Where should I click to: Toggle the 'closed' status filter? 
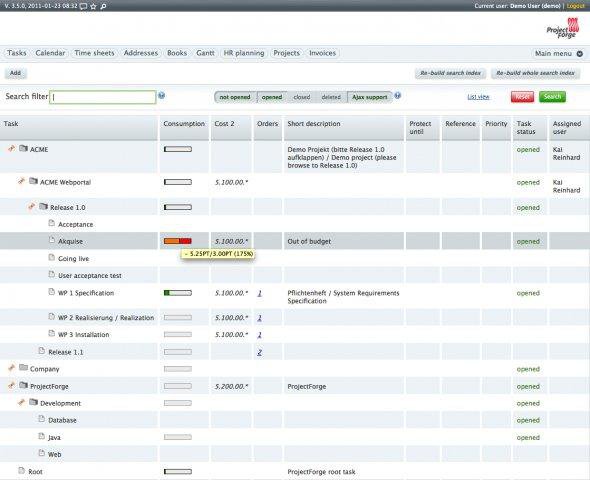click(302, 97)
